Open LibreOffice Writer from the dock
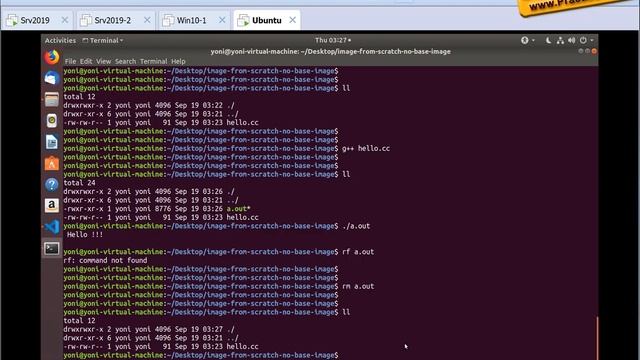The width and height of the screenshot is (640, 360). click(52, 142)
